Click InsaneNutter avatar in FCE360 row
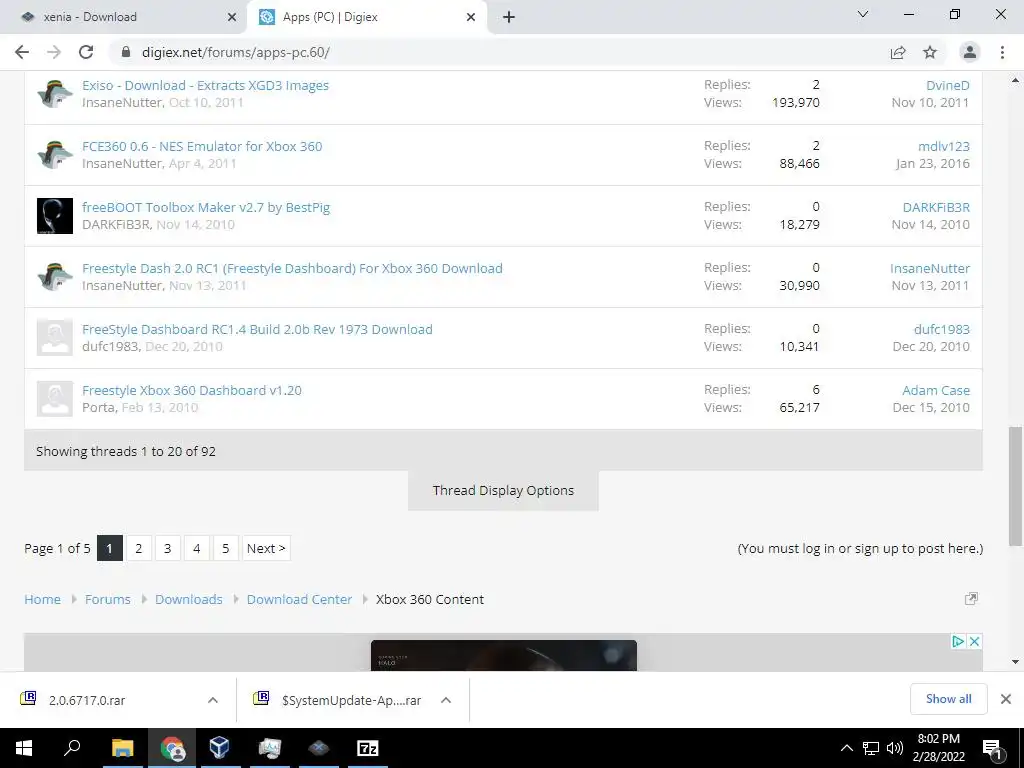Viewport: 1024px width, 768px height. pyautogui.click(x=54, y=155)
